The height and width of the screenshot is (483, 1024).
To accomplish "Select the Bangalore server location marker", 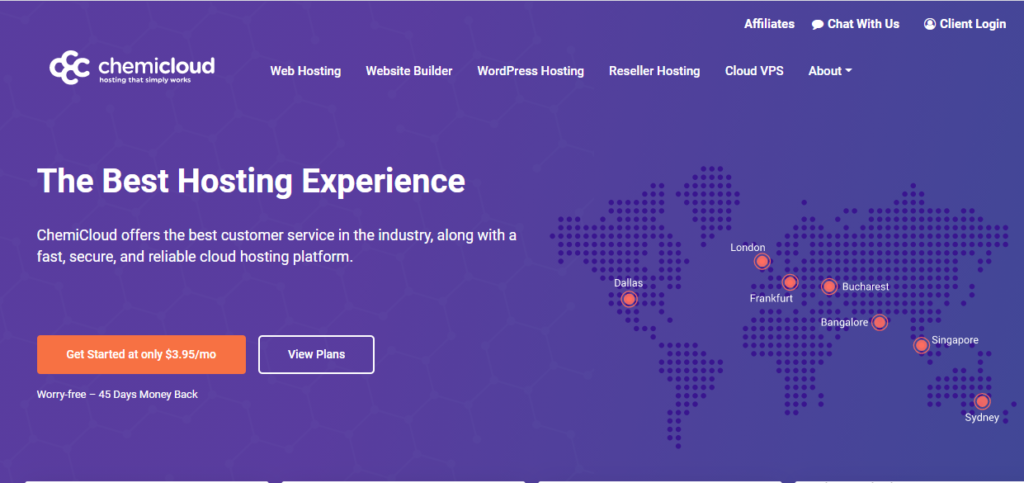I will 880,322.
